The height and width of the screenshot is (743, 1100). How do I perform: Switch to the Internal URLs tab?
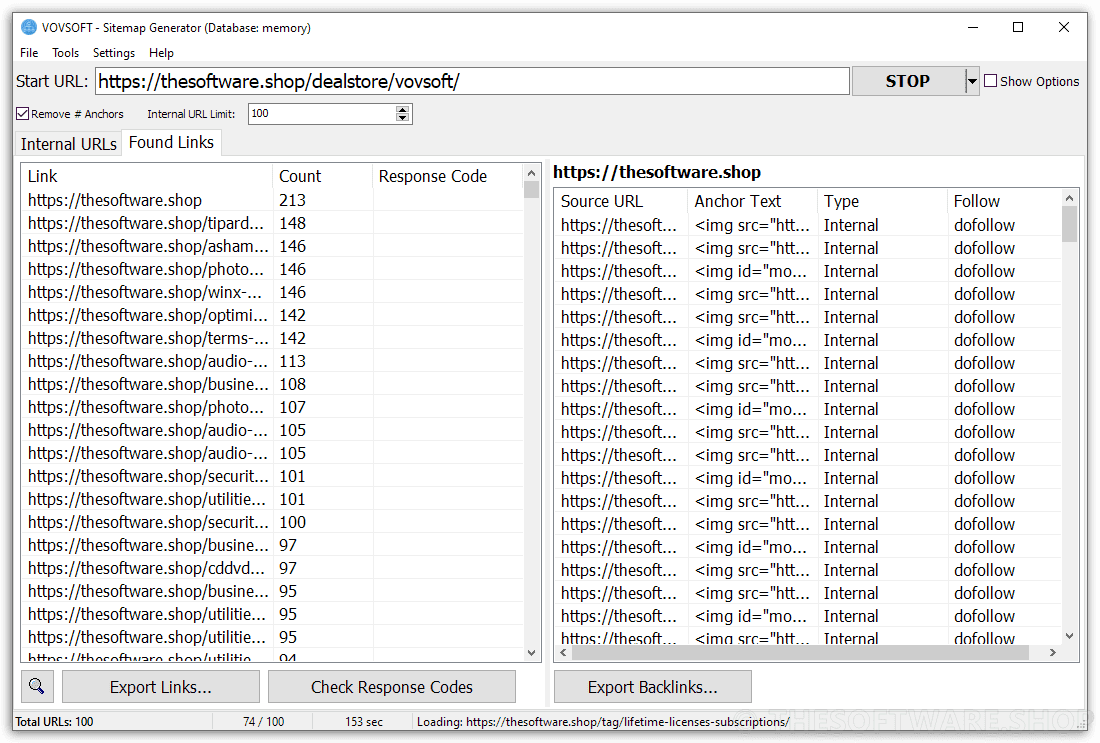coord(68,144)
